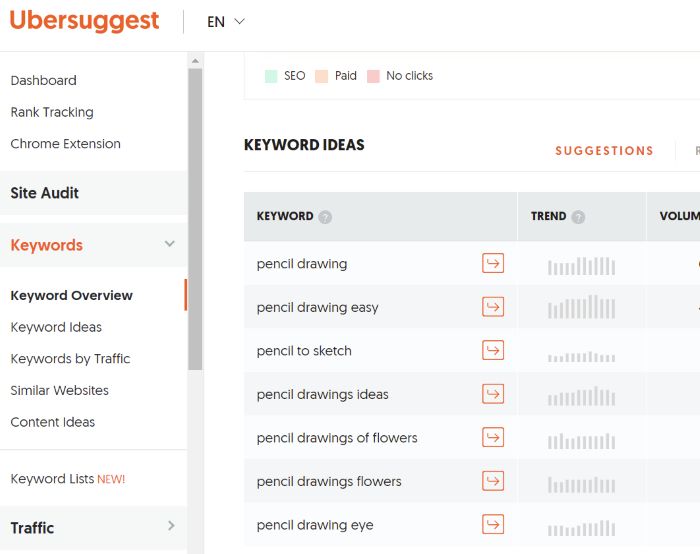Open arrow icon for 'pencil to sketch'

click(x=493, y=350)
